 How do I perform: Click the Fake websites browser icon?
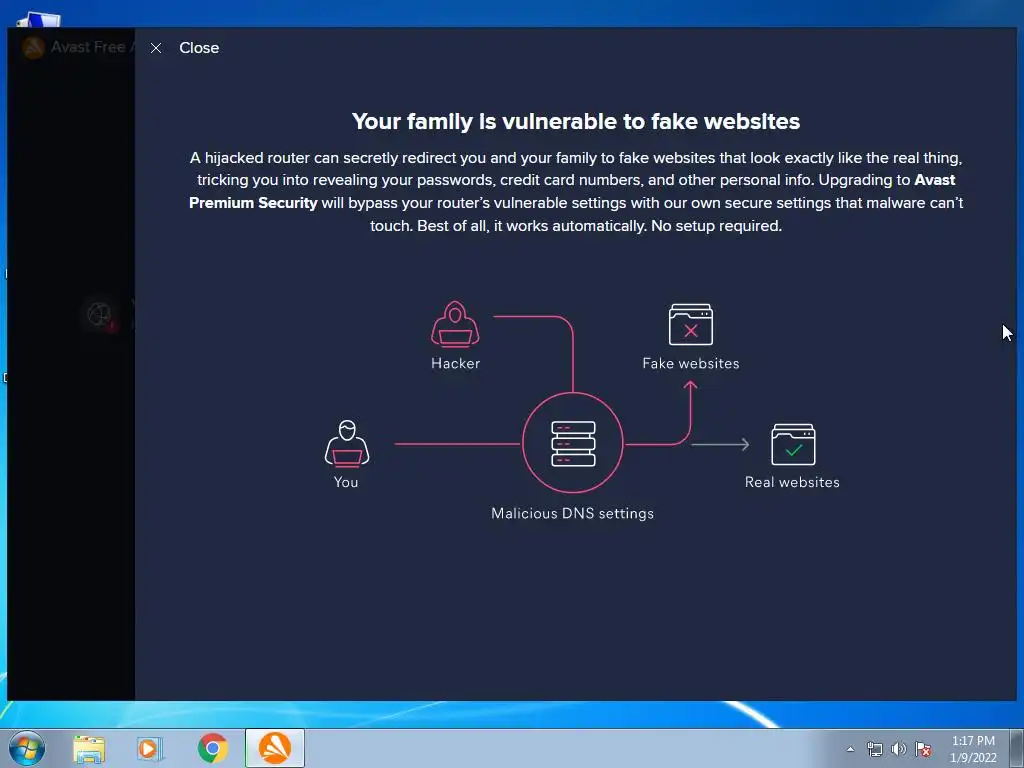(691, 325)
